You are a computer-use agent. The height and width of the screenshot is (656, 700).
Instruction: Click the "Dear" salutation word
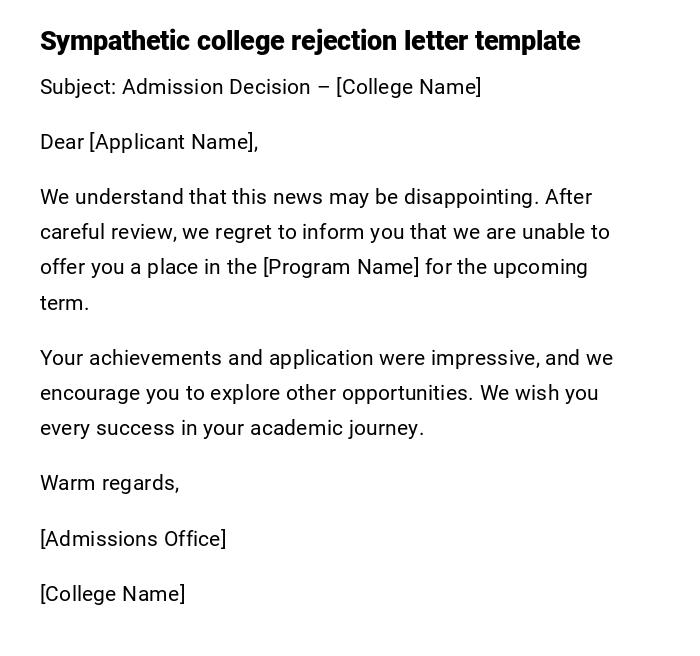(62, 142)
